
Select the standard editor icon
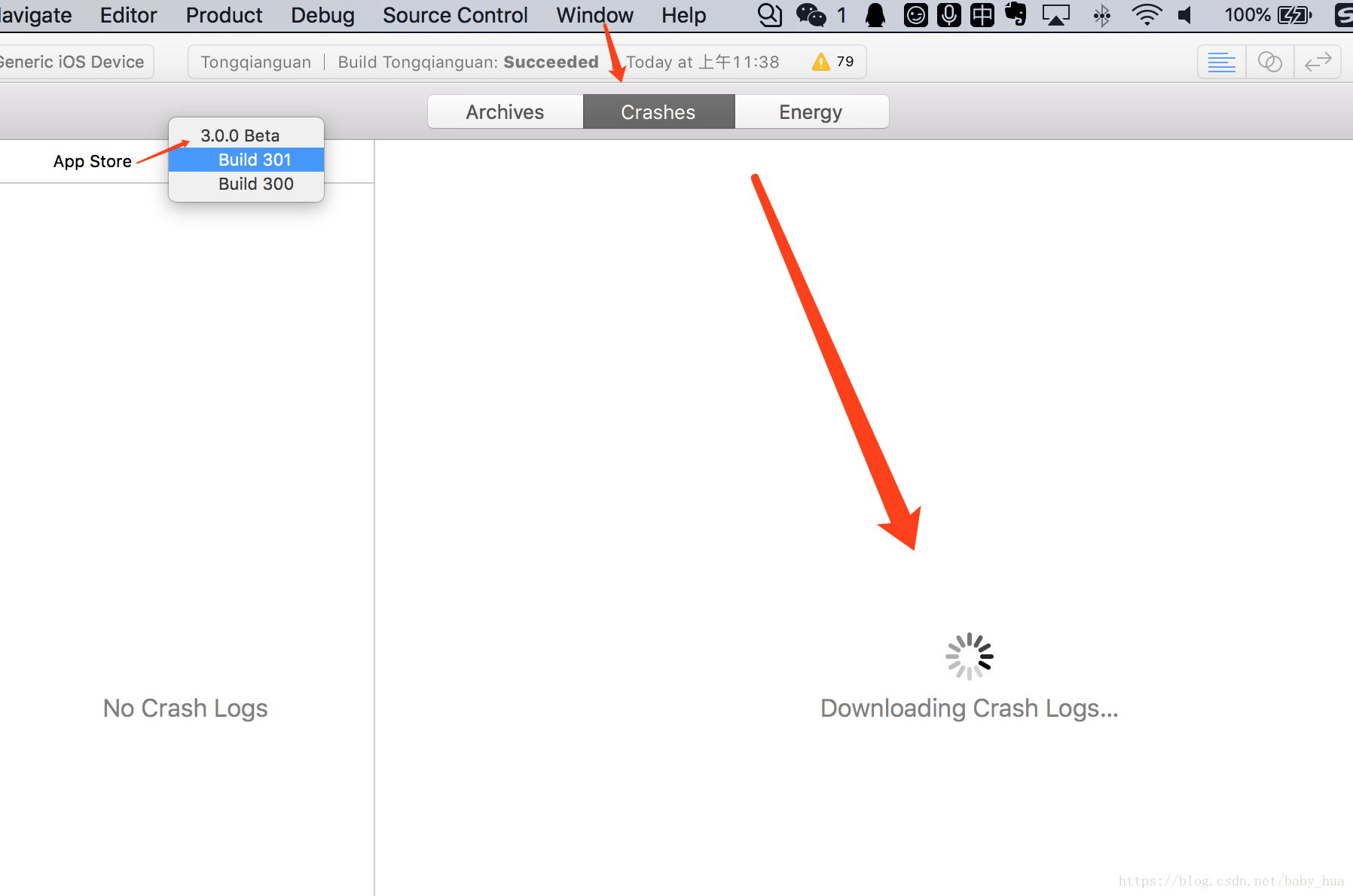click(x=1221, y=62)
